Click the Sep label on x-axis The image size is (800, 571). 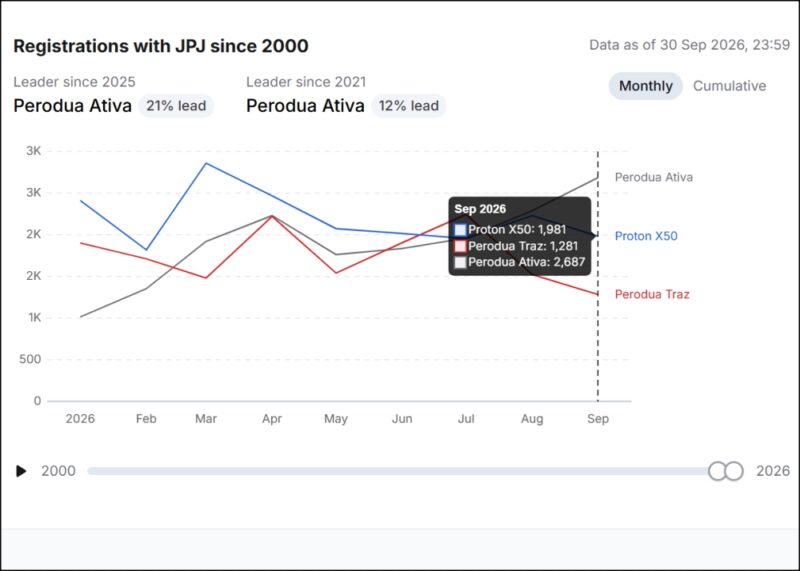click(x=598, y=418)
